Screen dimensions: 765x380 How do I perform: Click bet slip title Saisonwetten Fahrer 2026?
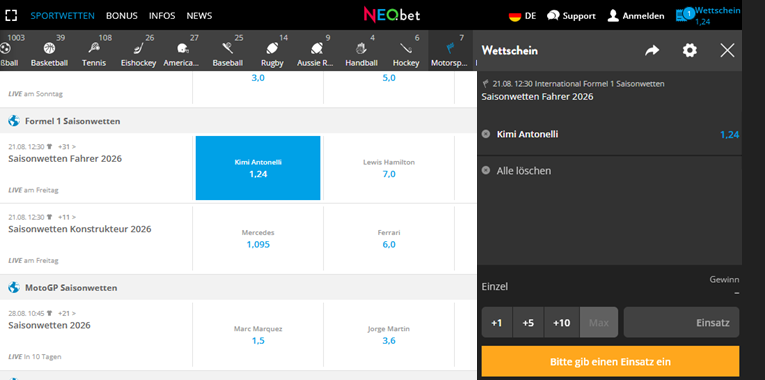tap(537, 97)
